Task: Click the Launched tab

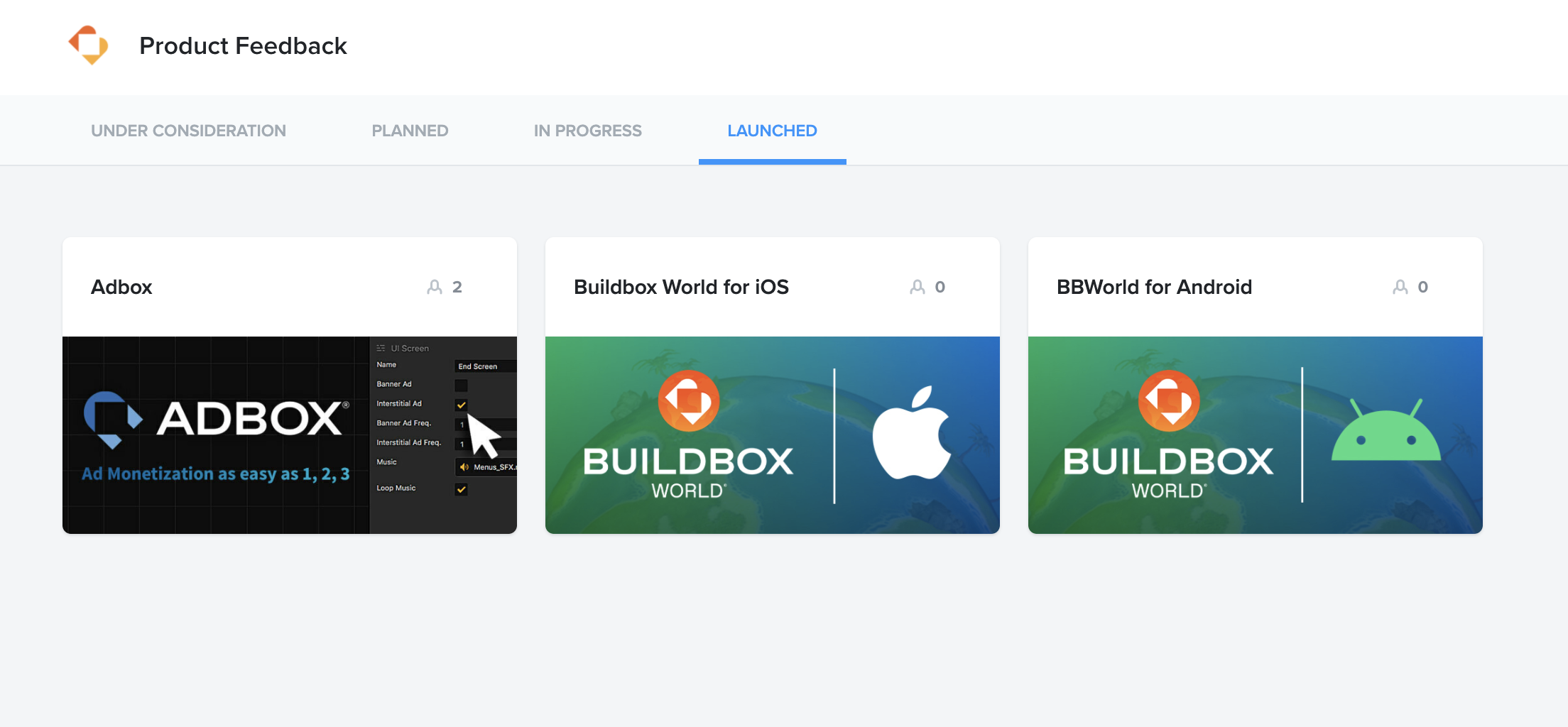Action: pyautogui.click(x=772, y=131)
